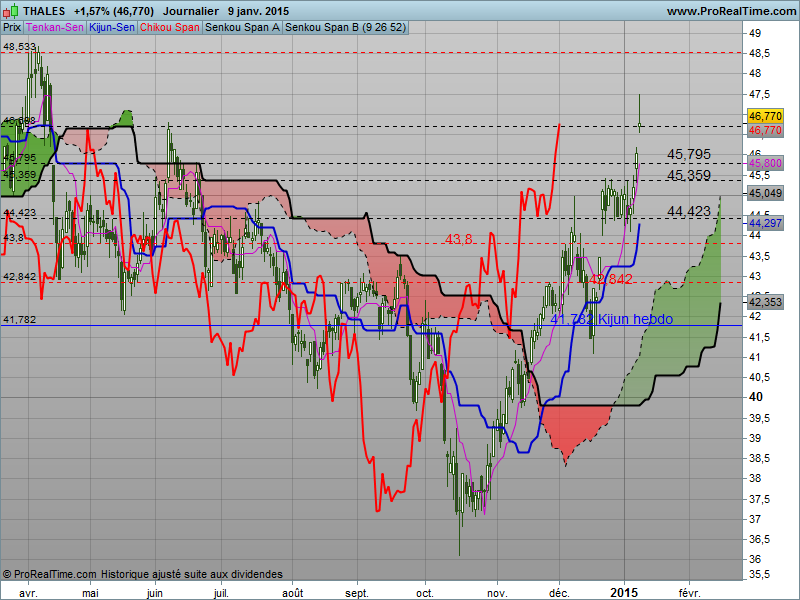Image resolution: width=800 pixels, height=600 pixels.
Task: Click the yellow 46,770 price tag
Action: tap(765, 116)
